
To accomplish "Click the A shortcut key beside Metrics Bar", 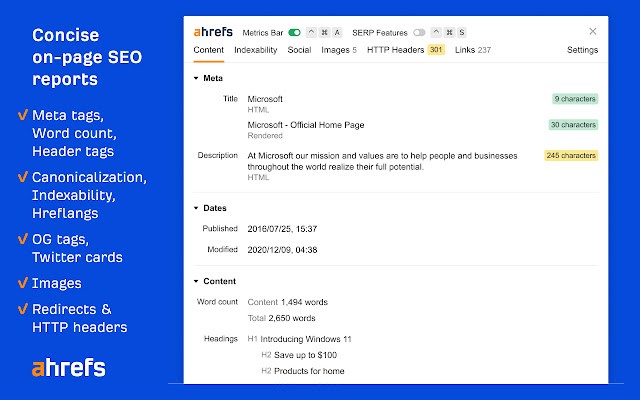I will click(x=337, y=32).
